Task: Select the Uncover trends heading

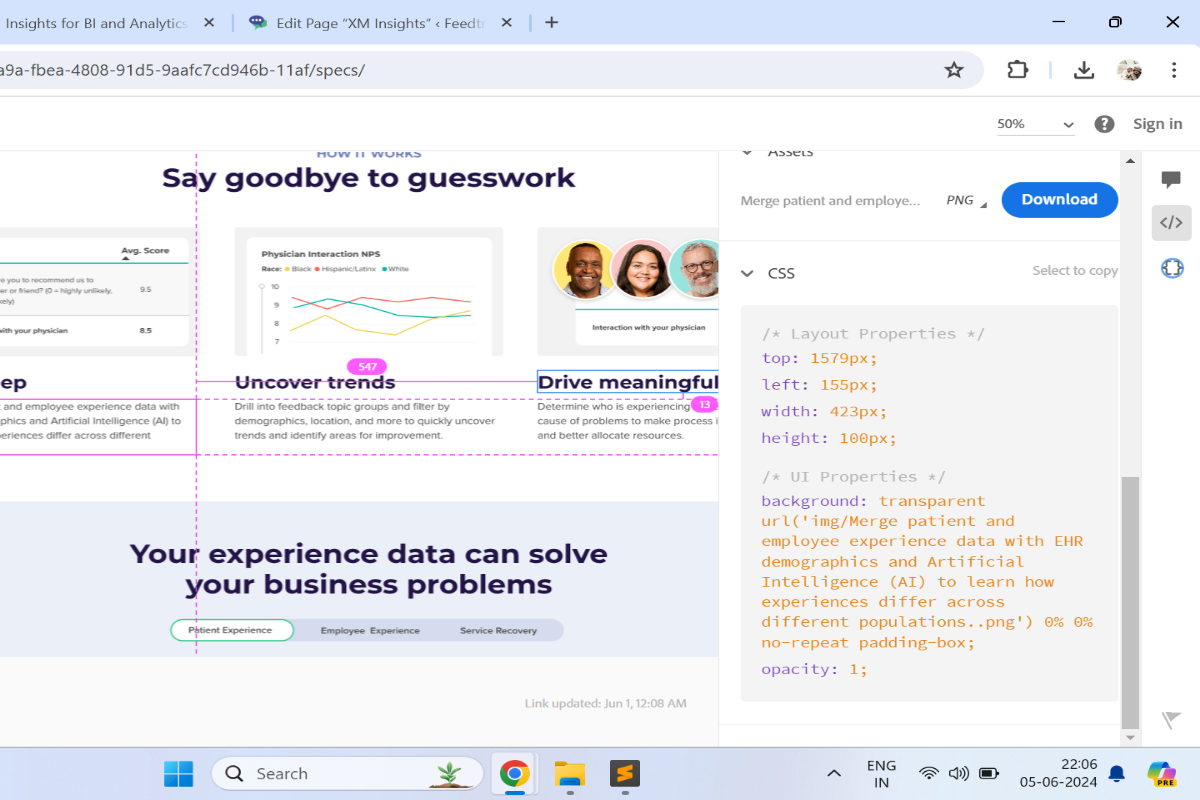Action: (x=315, y=382)
